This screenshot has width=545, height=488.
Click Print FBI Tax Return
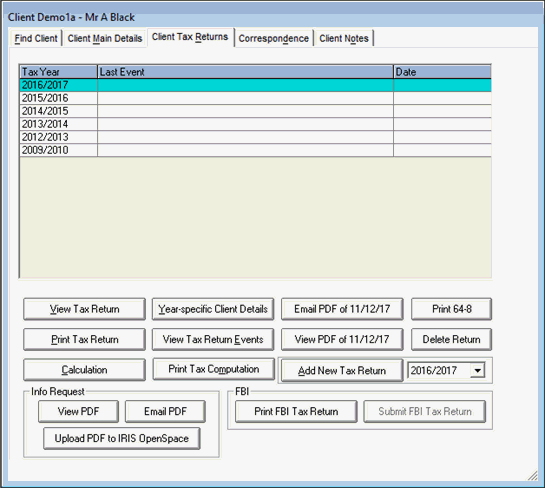coord(296,412)
